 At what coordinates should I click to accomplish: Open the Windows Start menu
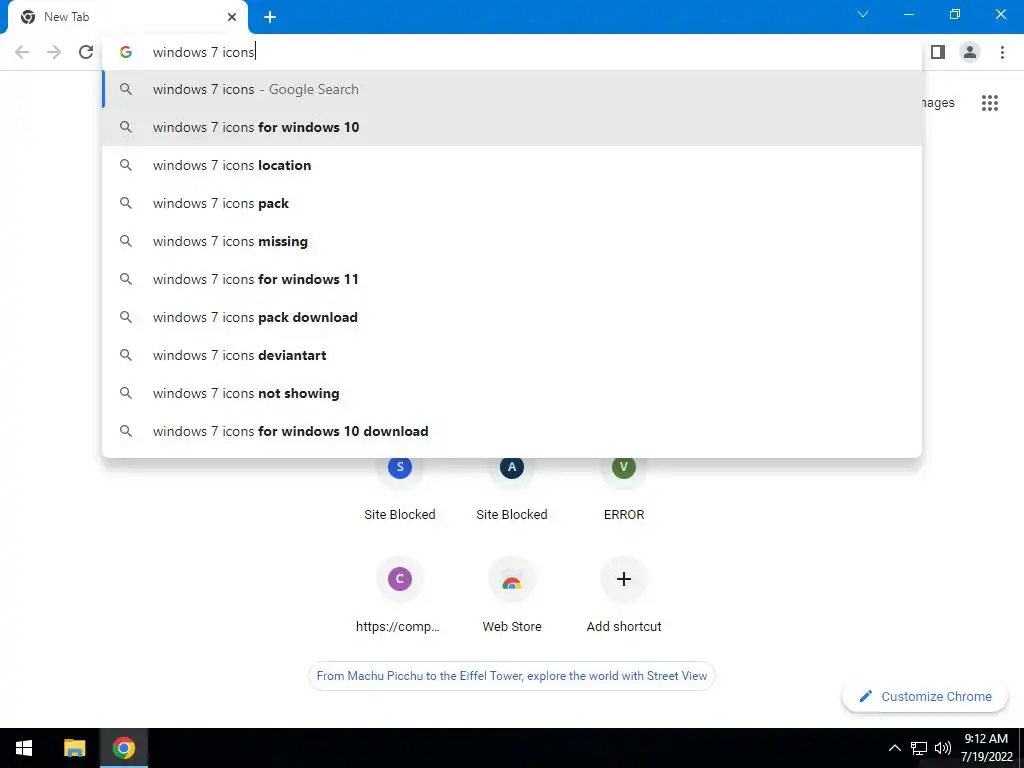click(x=24, y=748)
